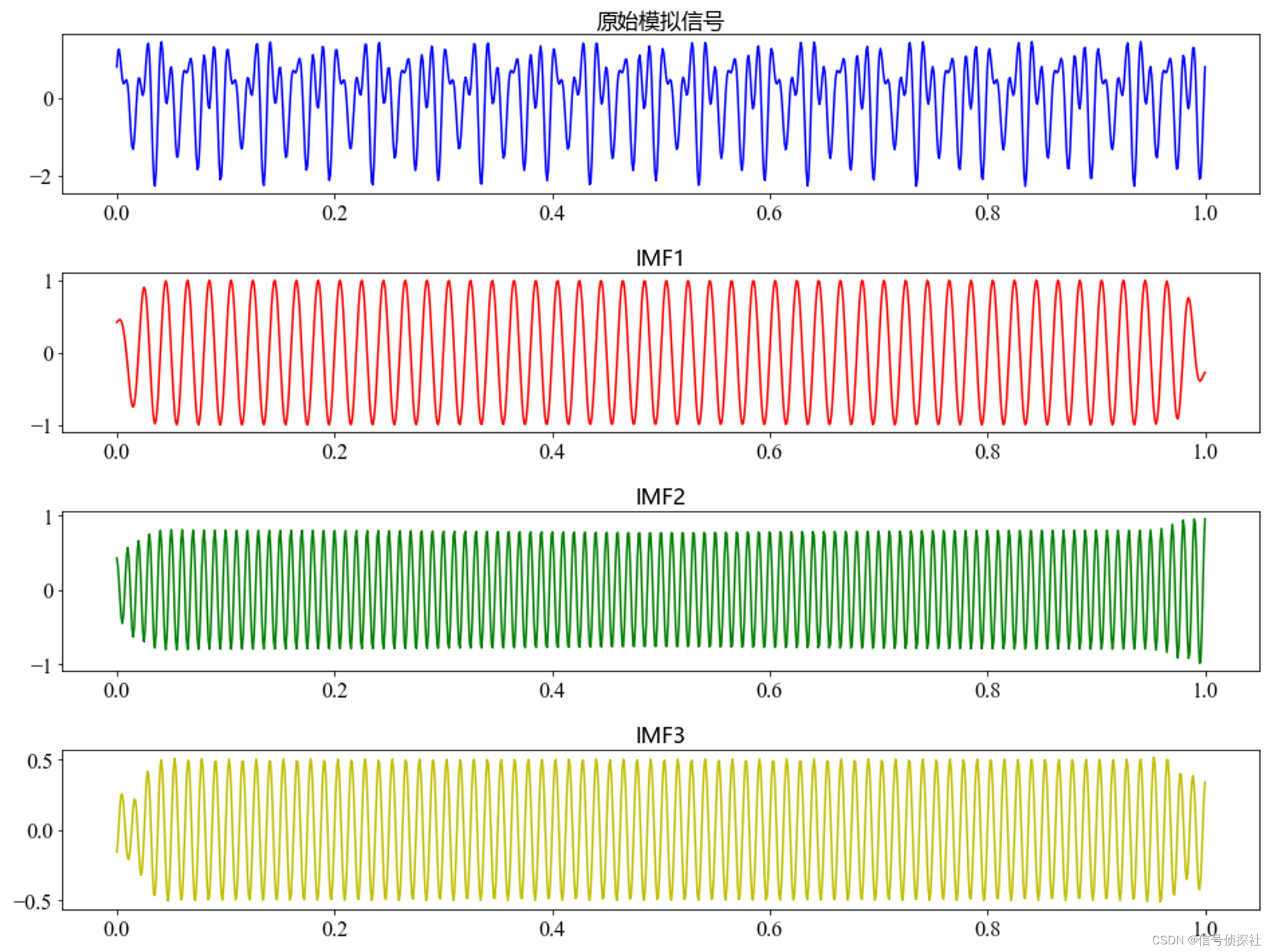Viewport: 1271px width, 952px height.
Task: Click the -0.5 y-axis label of IMF3 plot
Action: click(x=32, y=902)
